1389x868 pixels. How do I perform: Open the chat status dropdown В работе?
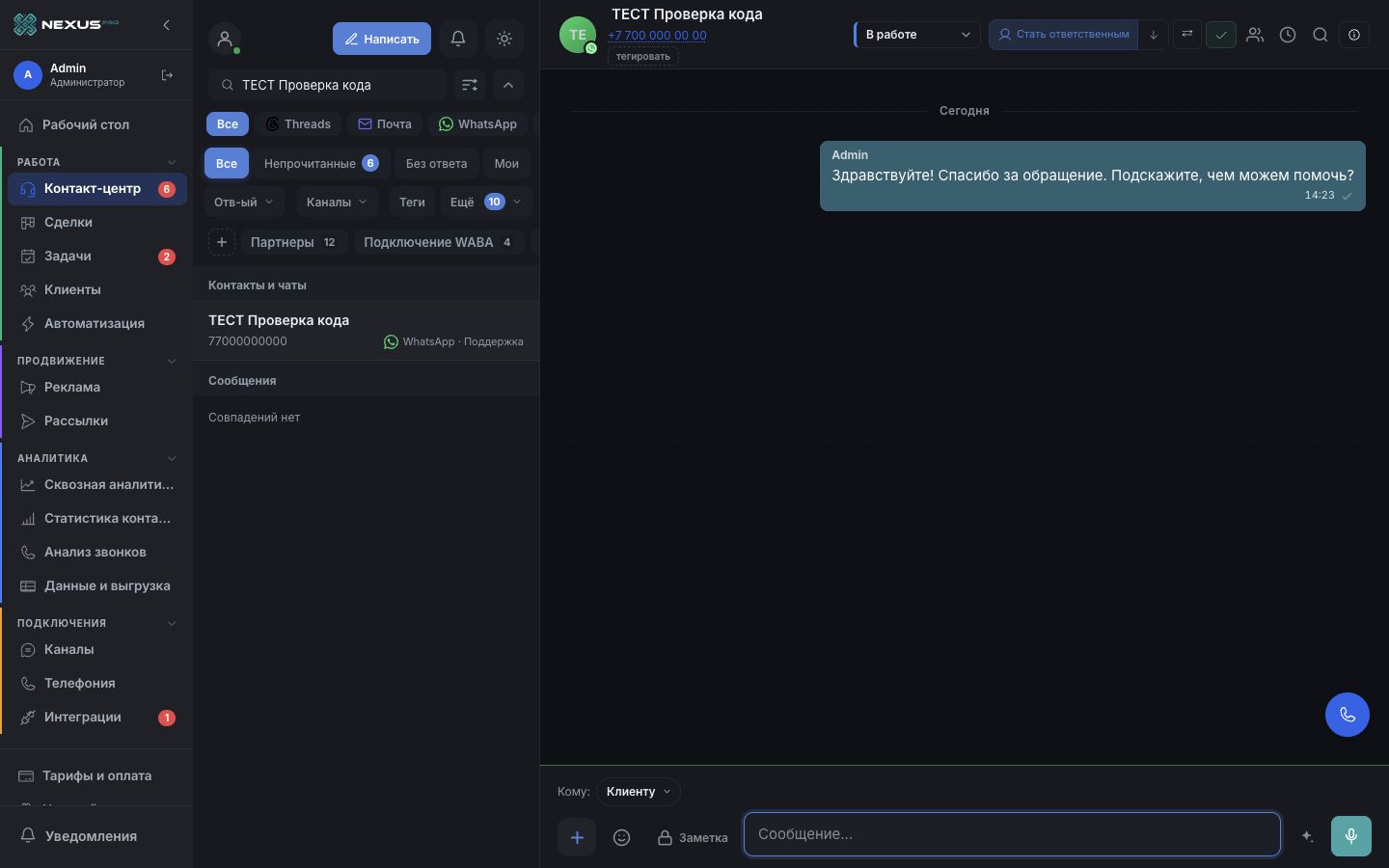(x=917, y=35)
